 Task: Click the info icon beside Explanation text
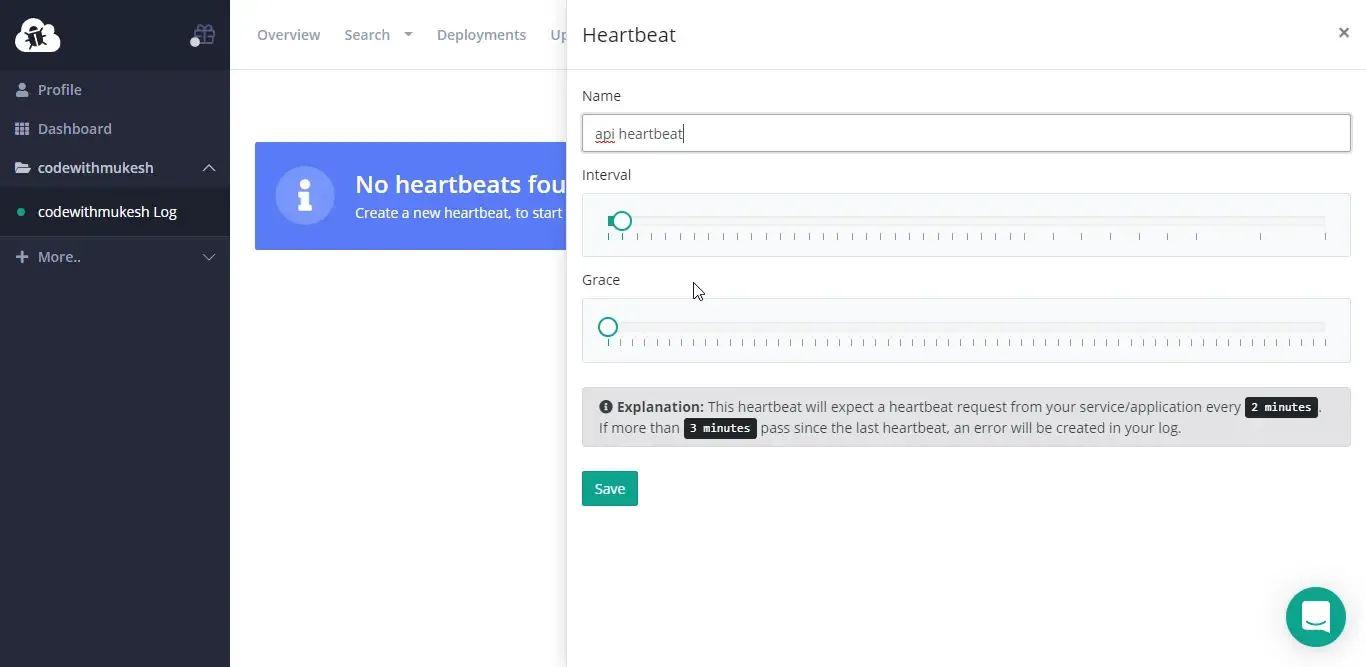click(606, 407)
